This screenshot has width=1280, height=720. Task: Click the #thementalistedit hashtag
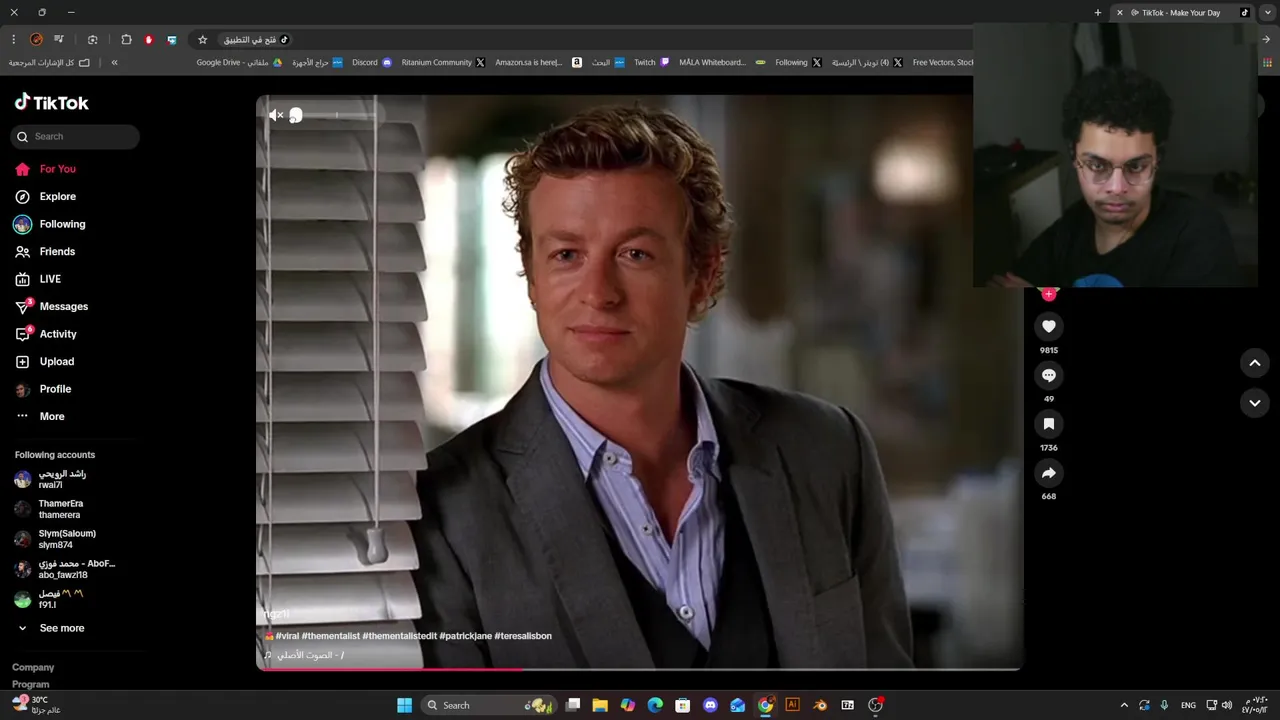click(399, 636)
